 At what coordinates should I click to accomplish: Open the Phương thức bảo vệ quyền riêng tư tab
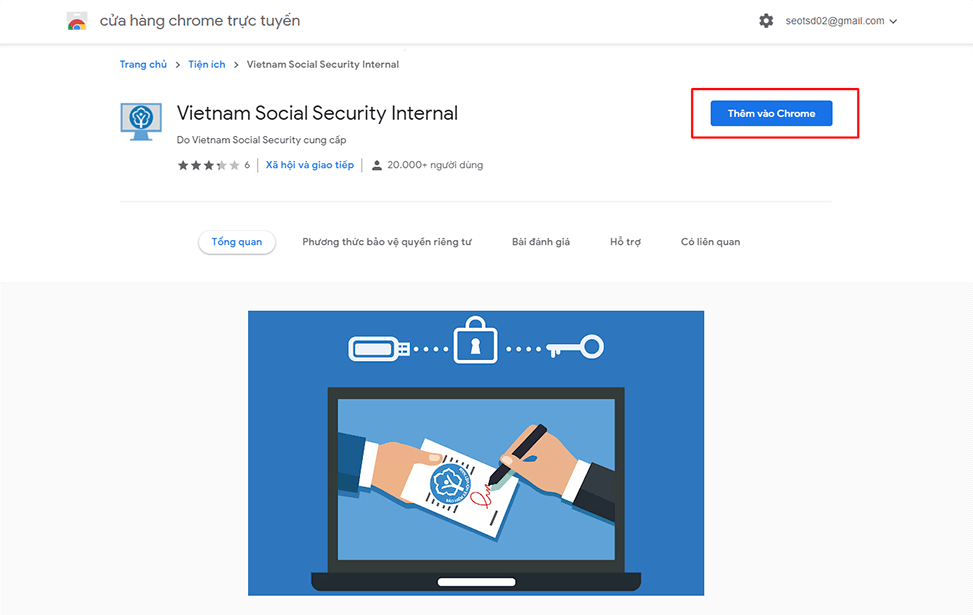coord(386,242)
